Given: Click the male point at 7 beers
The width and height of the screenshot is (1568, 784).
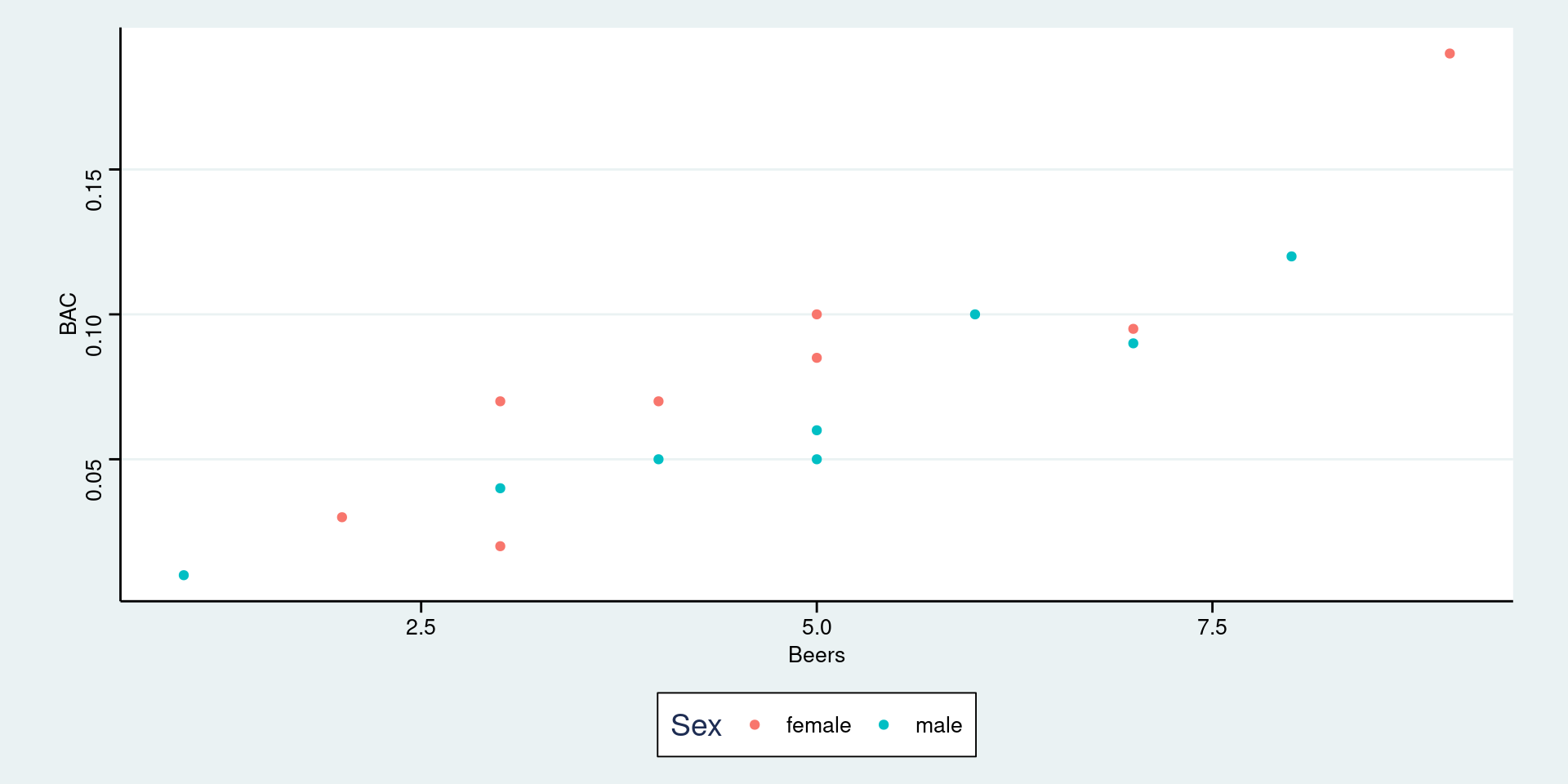Looking at the screenshot, I should click(x=1133, y=343).
